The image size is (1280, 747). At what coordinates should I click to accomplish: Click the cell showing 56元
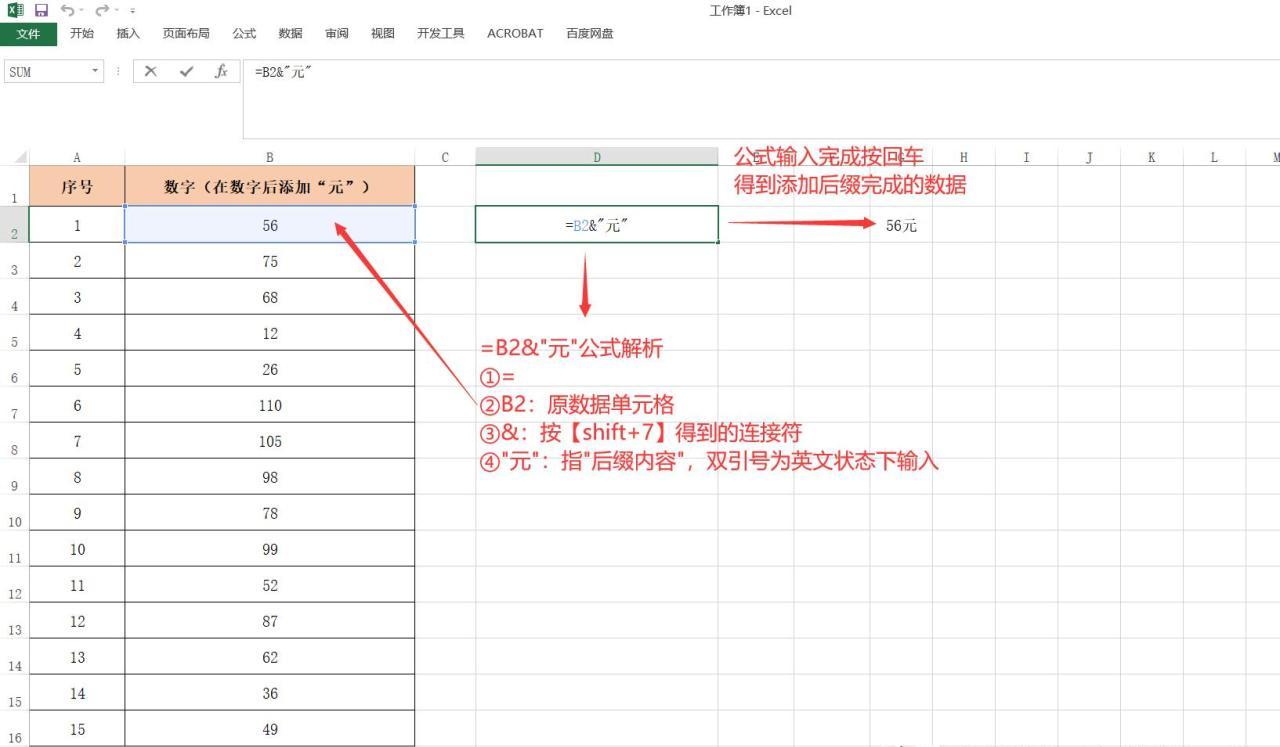point(901,225)
